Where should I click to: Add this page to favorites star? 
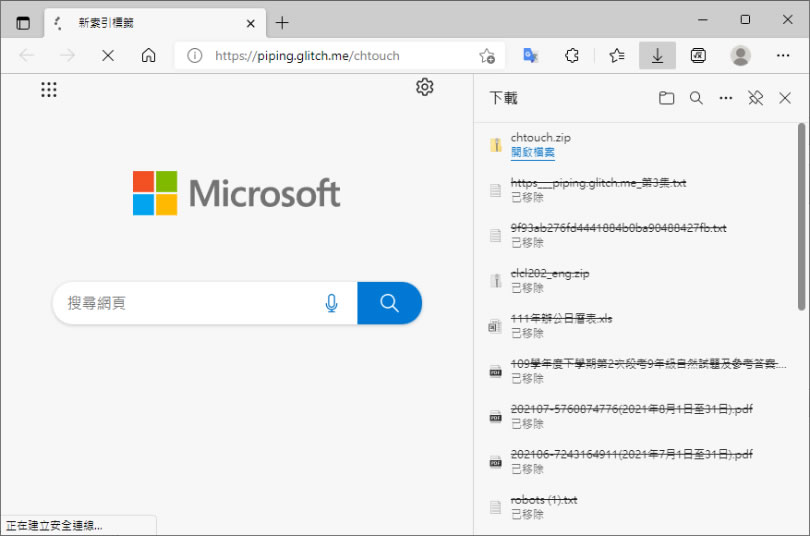[487, 55]
